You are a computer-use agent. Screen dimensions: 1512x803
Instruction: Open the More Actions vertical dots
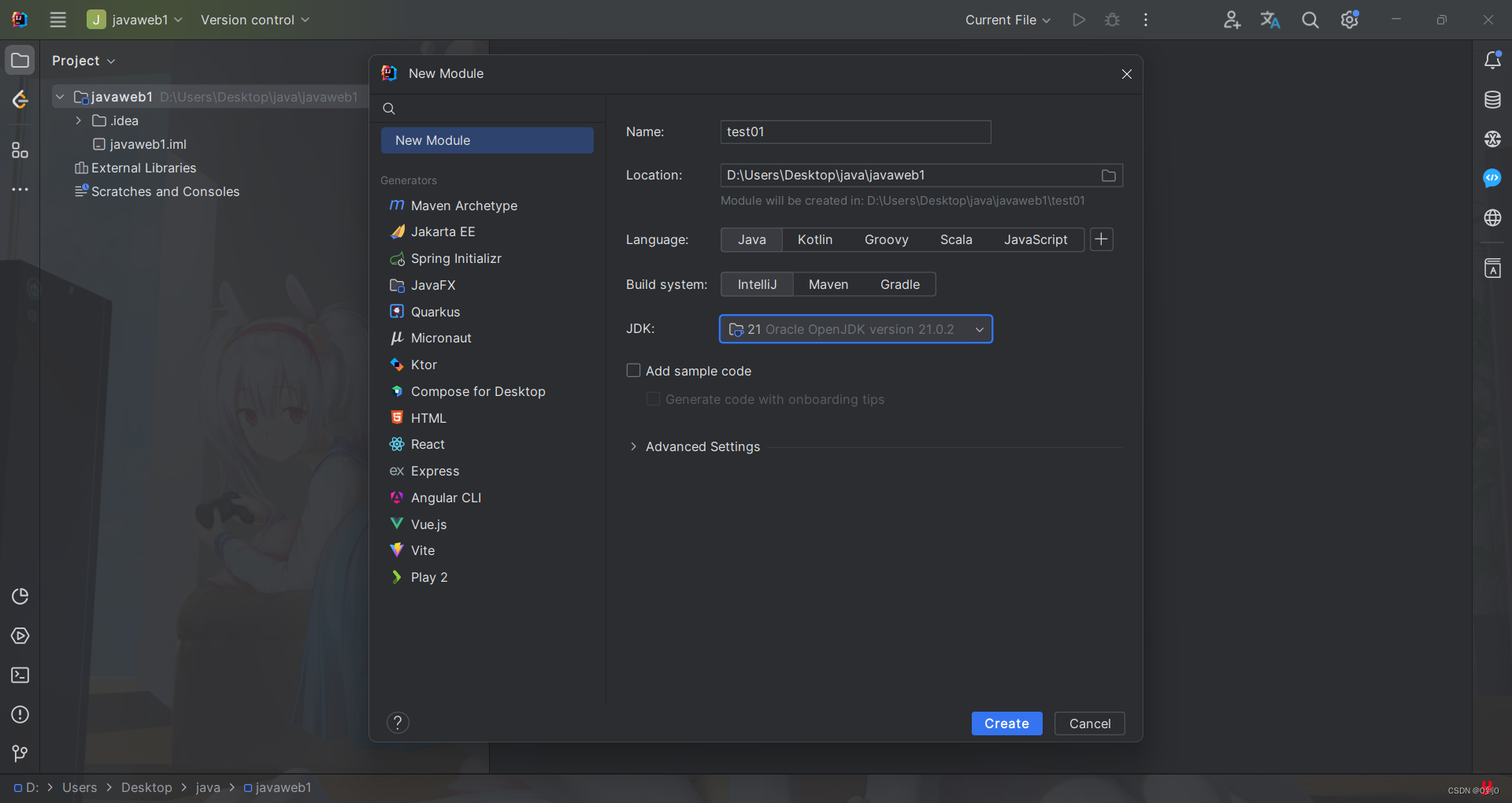[x=1146, y=20]
